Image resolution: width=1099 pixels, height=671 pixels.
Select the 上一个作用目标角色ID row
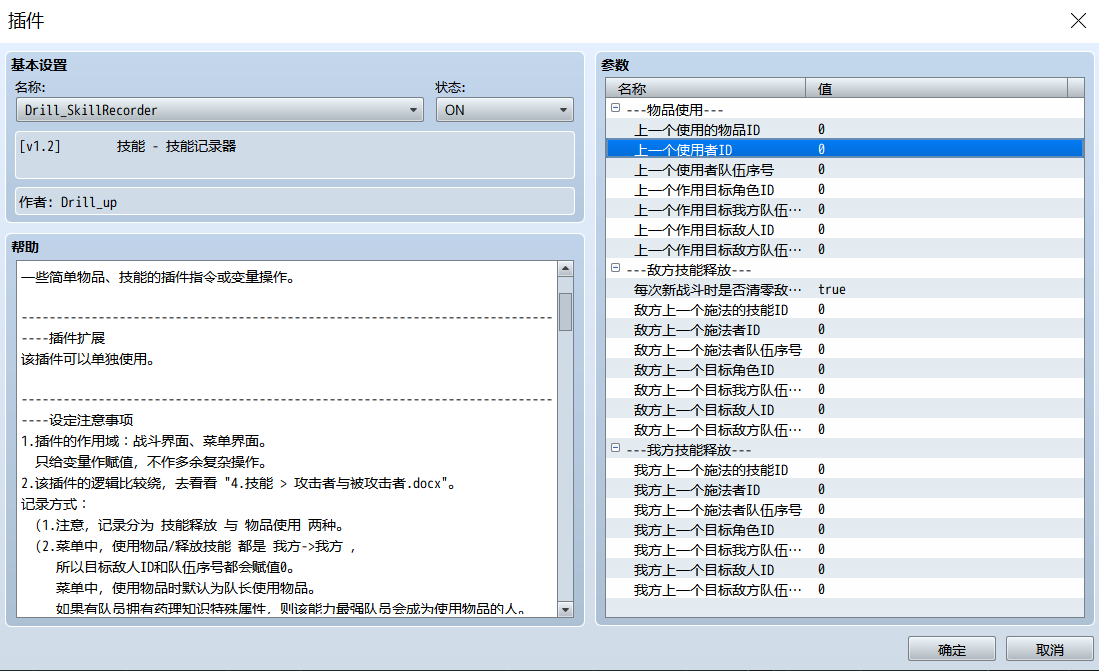coord(845,190)
